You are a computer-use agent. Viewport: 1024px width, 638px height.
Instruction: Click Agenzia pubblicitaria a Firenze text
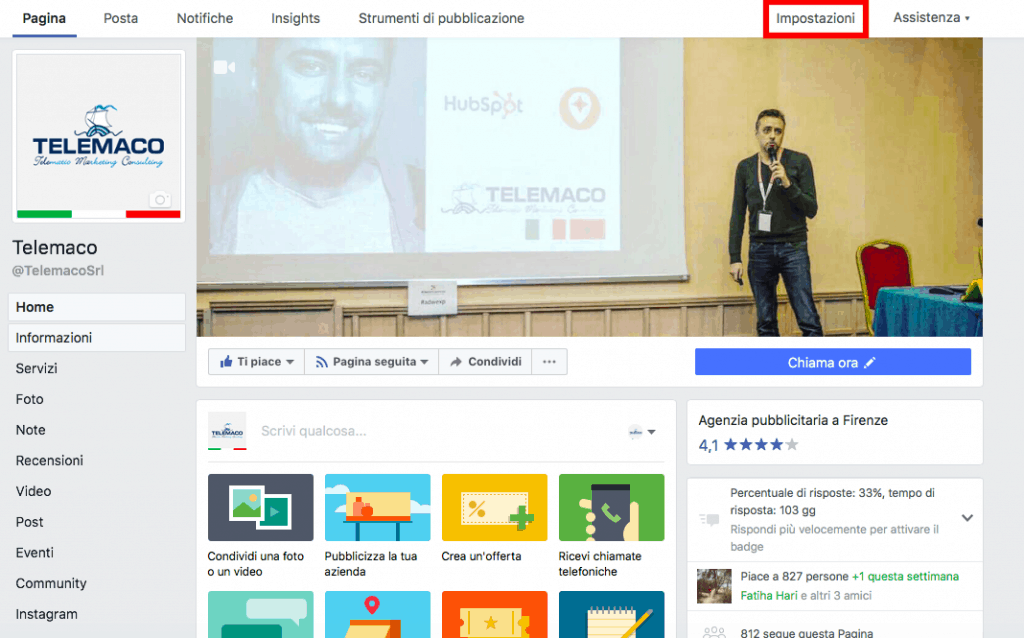tap(793, 421)
